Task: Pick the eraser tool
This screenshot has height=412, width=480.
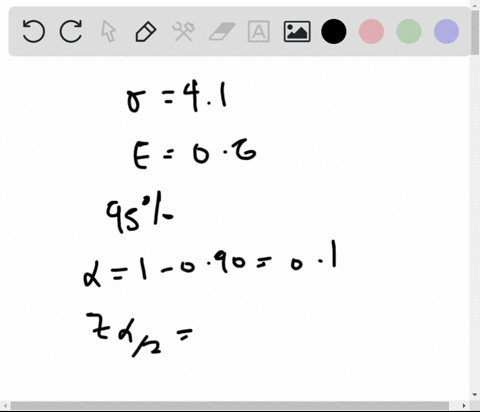Action: [222, 31]
